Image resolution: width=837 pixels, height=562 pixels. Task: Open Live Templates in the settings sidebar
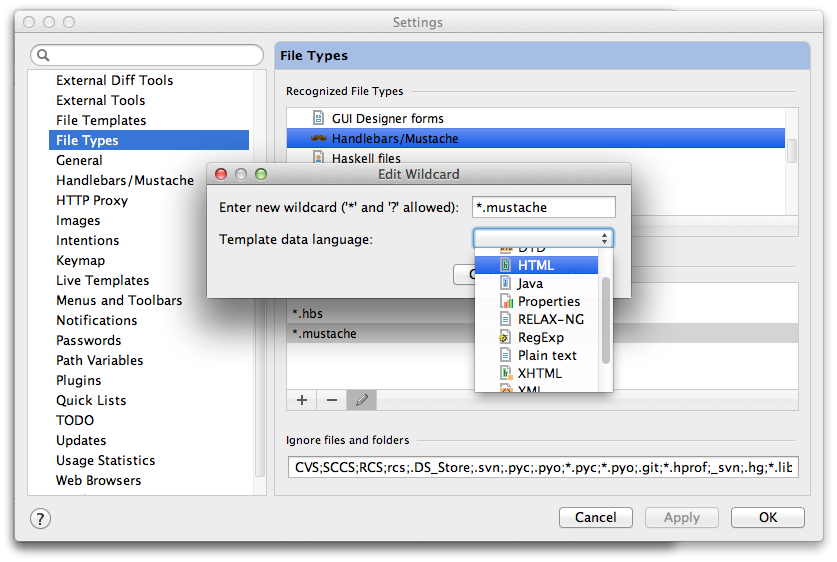(102, 281)
